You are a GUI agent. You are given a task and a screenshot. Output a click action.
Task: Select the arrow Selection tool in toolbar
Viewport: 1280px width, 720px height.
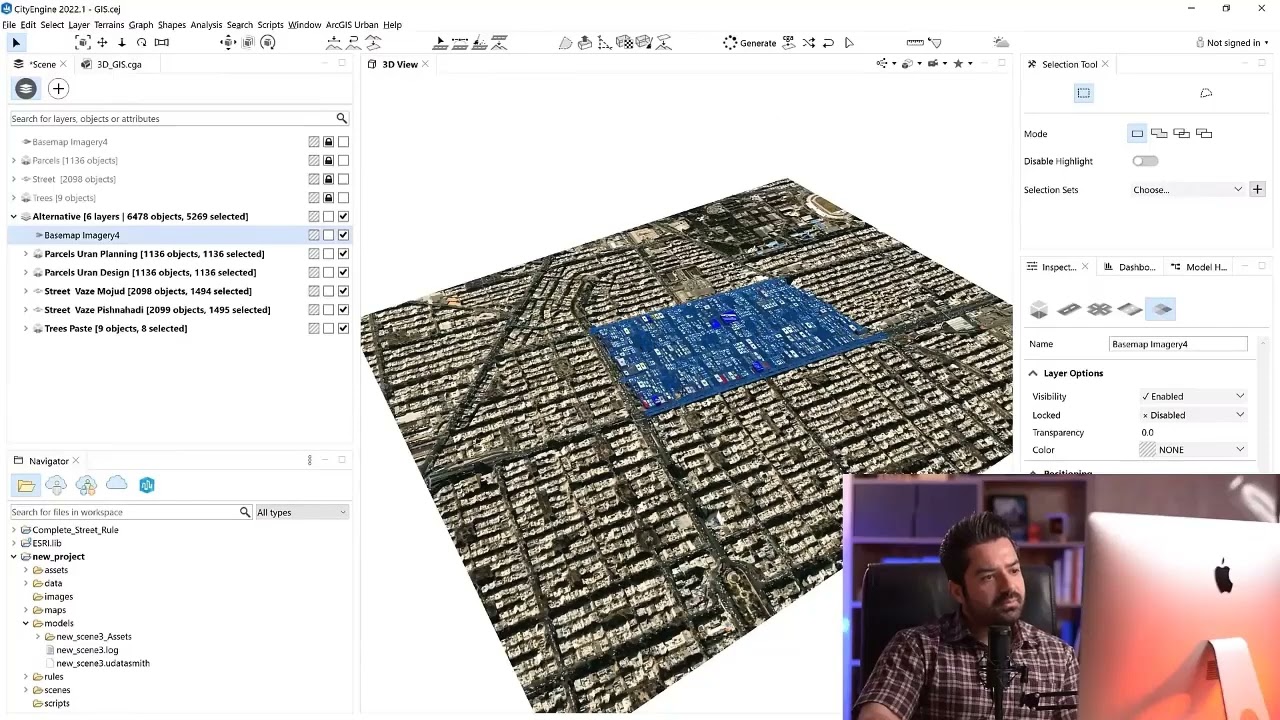16,43
